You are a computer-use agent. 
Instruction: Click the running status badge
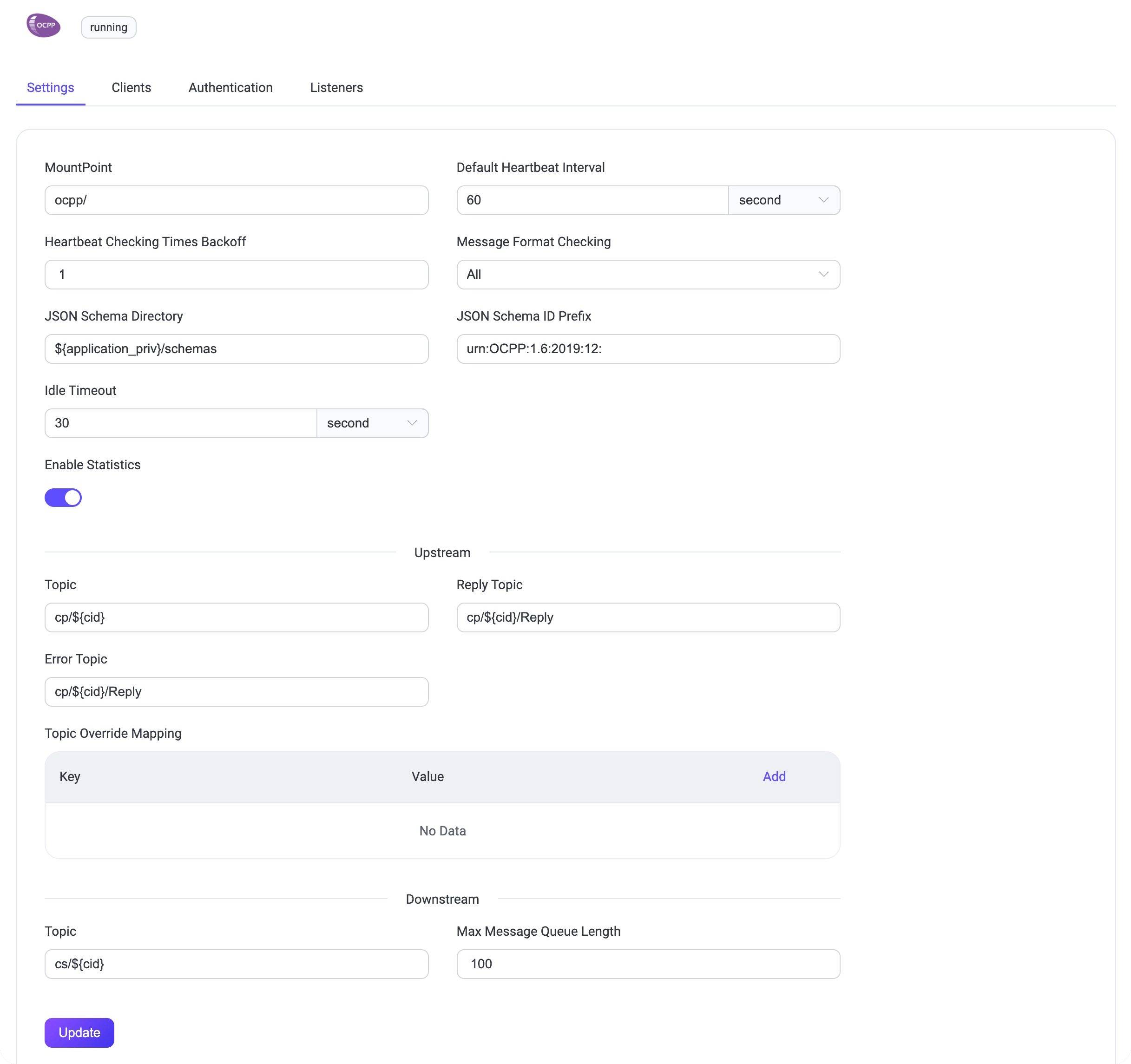[x=108, y=27]
